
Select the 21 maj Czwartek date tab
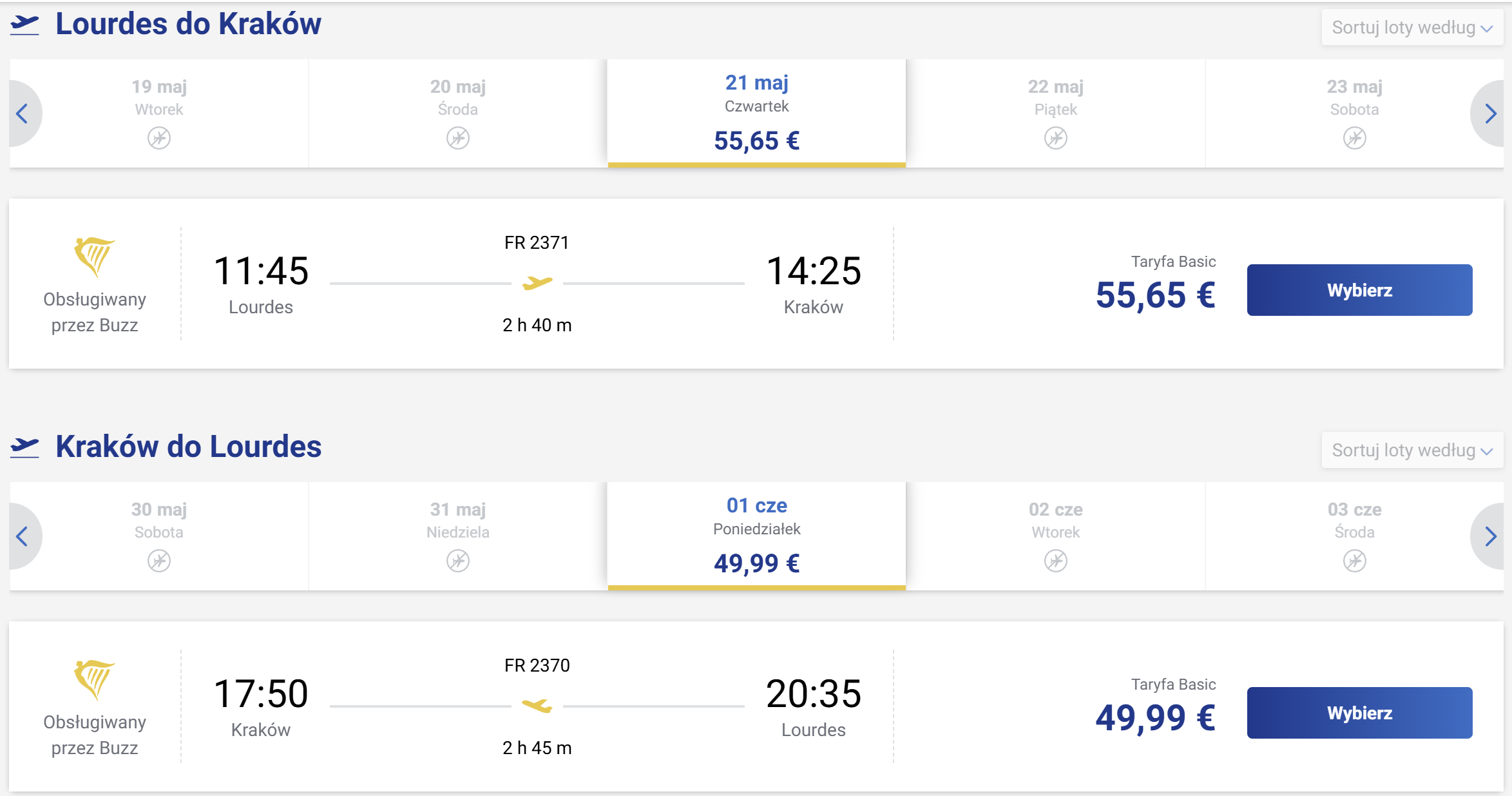pos(757,113)
